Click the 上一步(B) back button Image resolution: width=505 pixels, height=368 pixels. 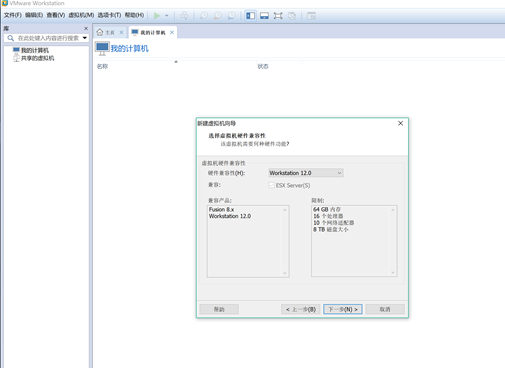point(301,309)
